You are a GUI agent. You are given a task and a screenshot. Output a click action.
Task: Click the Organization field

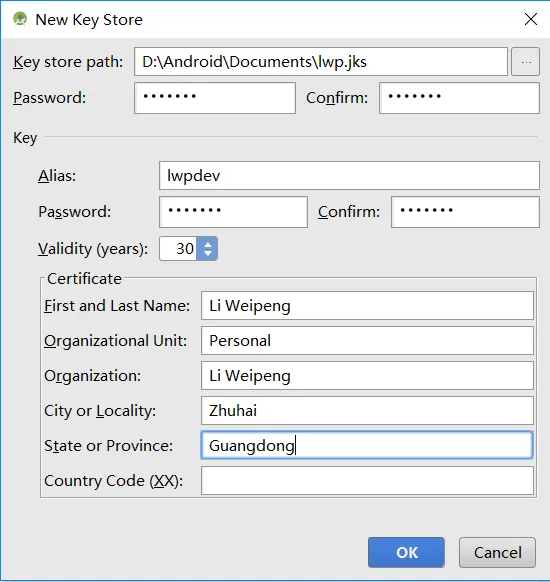point(367,376)
